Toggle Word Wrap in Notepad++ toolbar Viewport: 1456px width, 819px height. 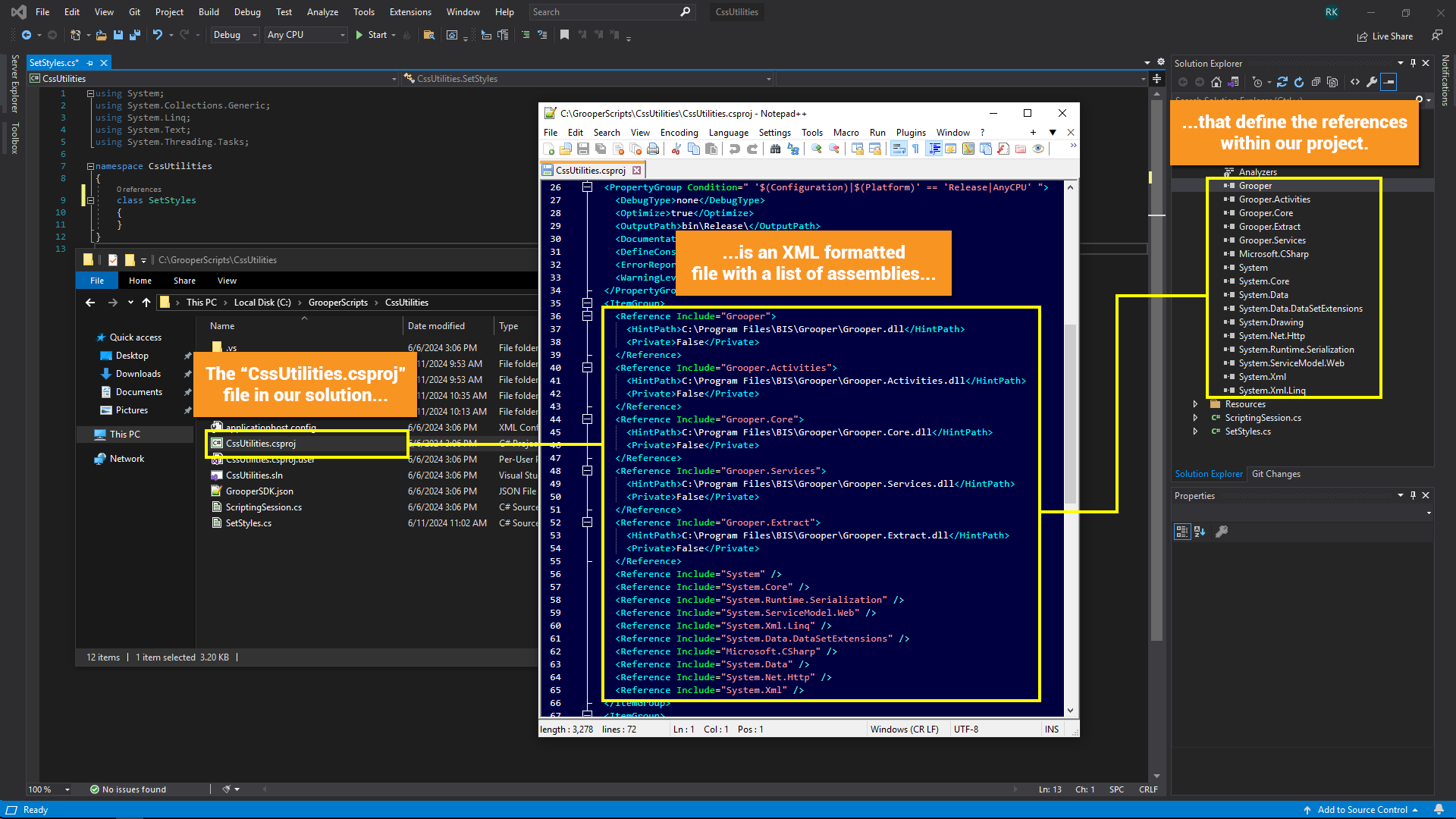coord(899,149)
